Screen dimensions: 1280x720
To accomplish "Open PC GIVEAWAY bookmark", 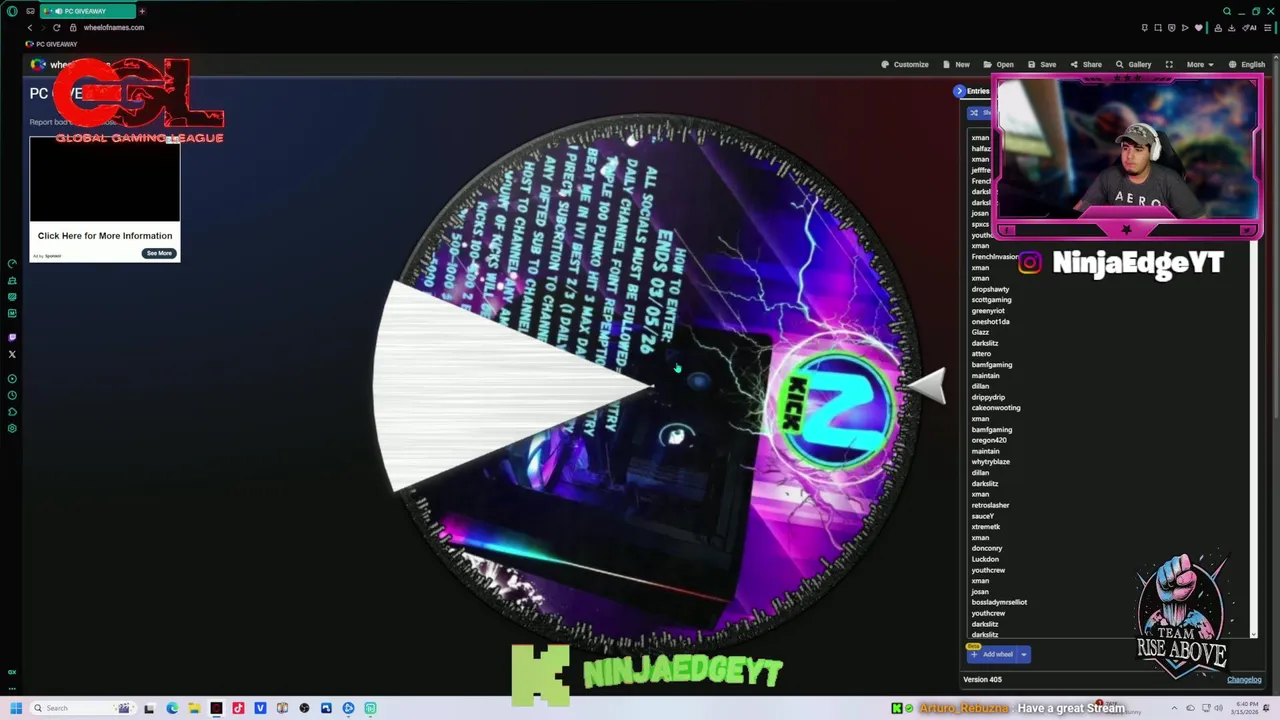I will (52, 44).
